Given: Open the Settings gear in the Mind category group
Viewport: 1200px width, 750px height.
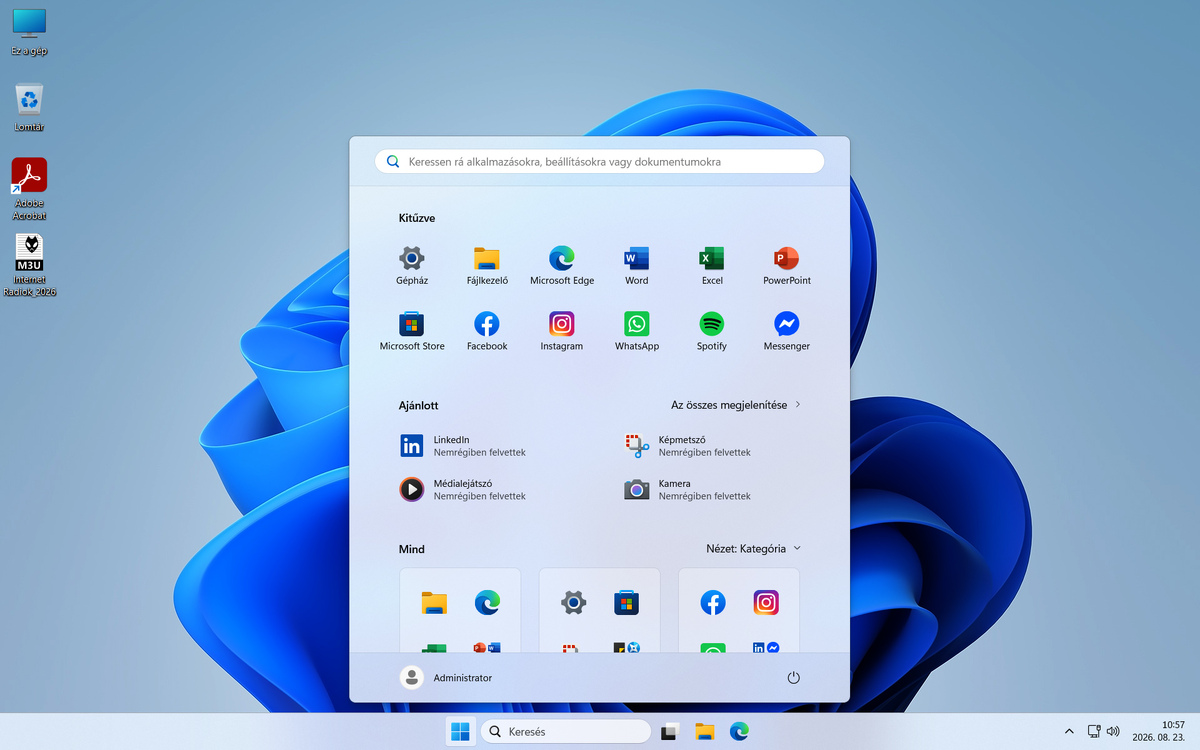Looking at the screenshot, I should pos(573,603).
